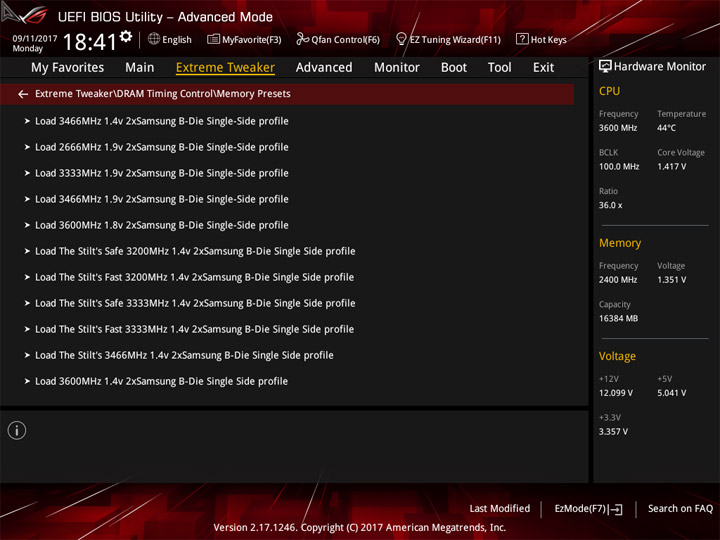Screen dimensions: 720x540
Task: Load The Stilt's 3466MHz 1.4v profile
Action: click(184, 355)
